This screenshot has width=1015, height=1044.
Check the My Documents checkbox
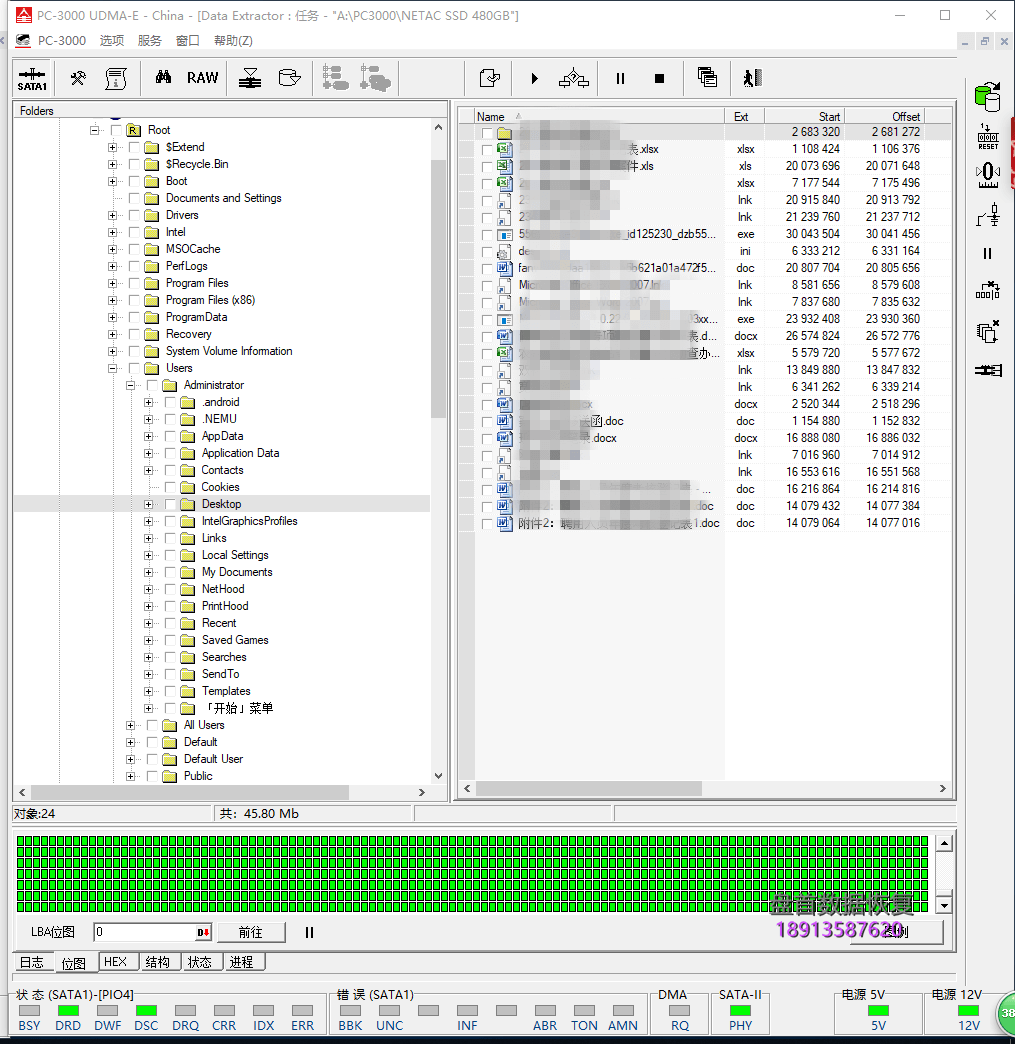[x=170, y=572]
